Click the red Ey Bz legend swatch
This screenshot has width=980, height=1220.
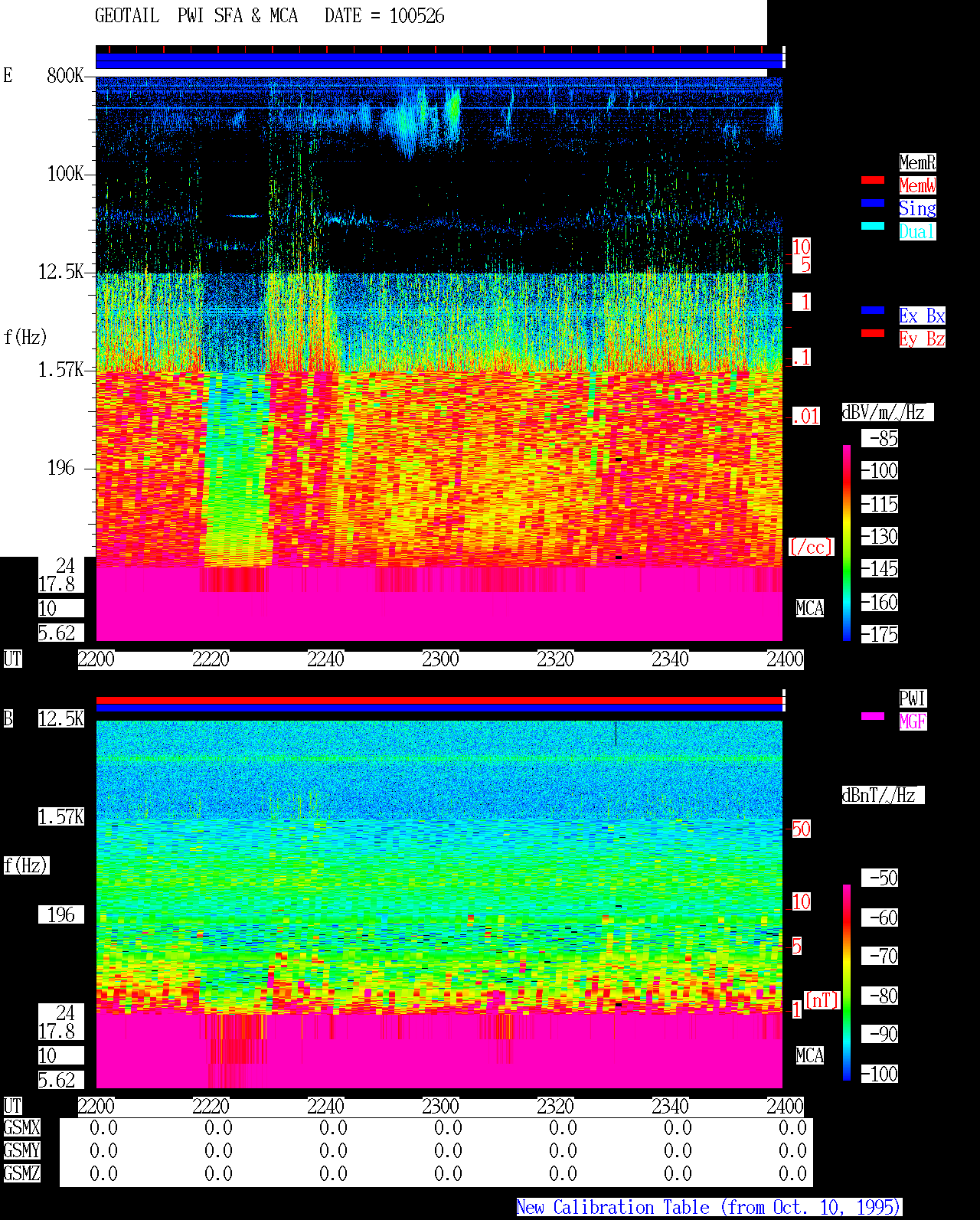873,333
